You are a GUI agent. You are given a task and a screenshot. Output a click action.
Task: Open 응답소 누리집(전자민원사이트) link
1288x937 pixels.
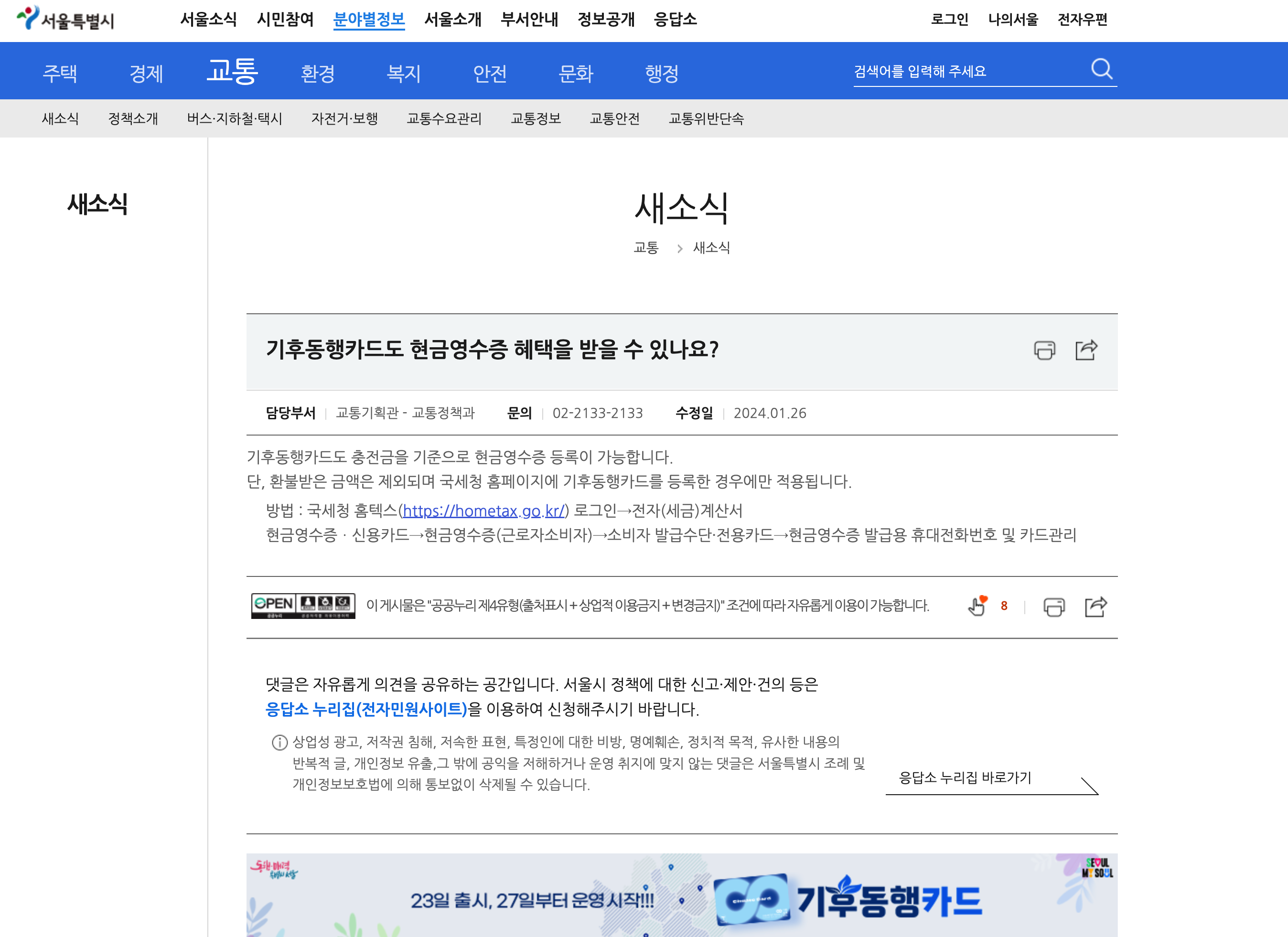pyautogui.click(x=366, y=709)
